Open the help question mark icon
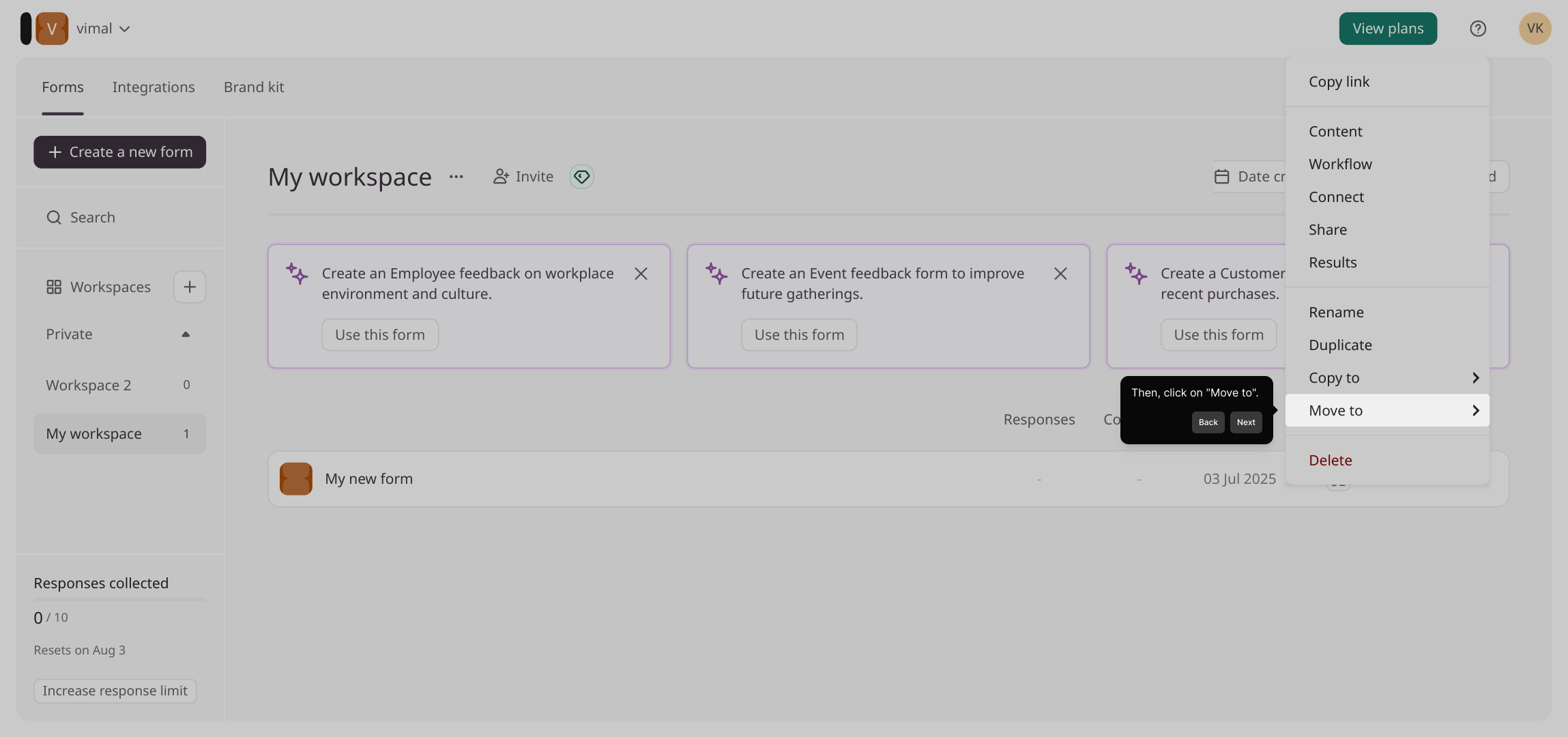Screen dimensions: 1568x737 click(1478, 29)
